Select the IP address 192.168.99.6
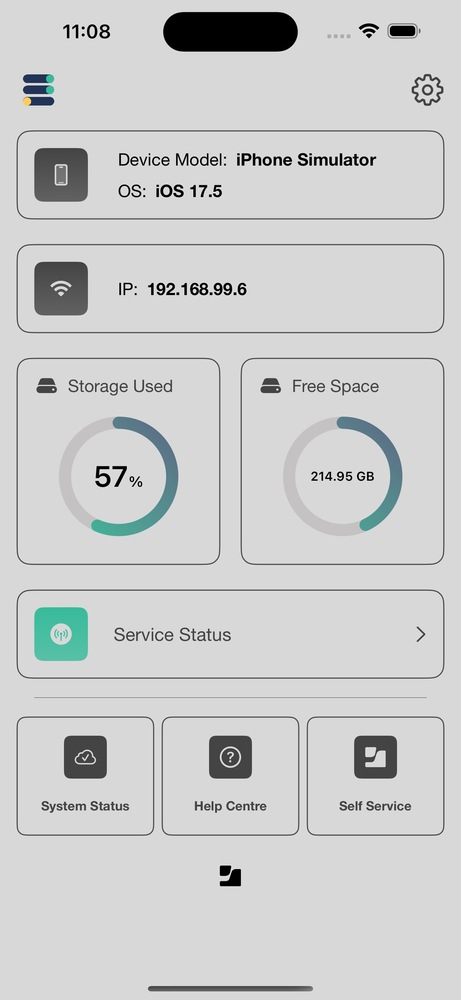 (x=197, y=290)
